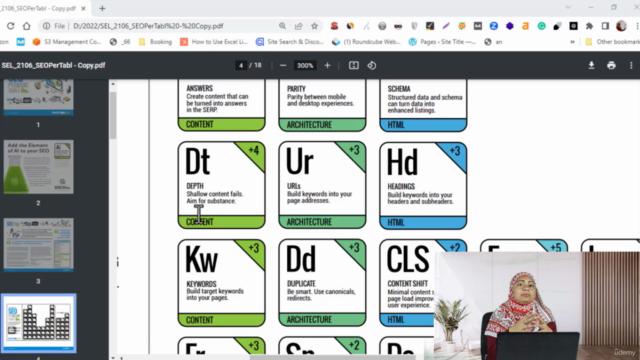Open the zoom magnifier in address bar
This screenshot has height=360, width=640.
point(282,26)
